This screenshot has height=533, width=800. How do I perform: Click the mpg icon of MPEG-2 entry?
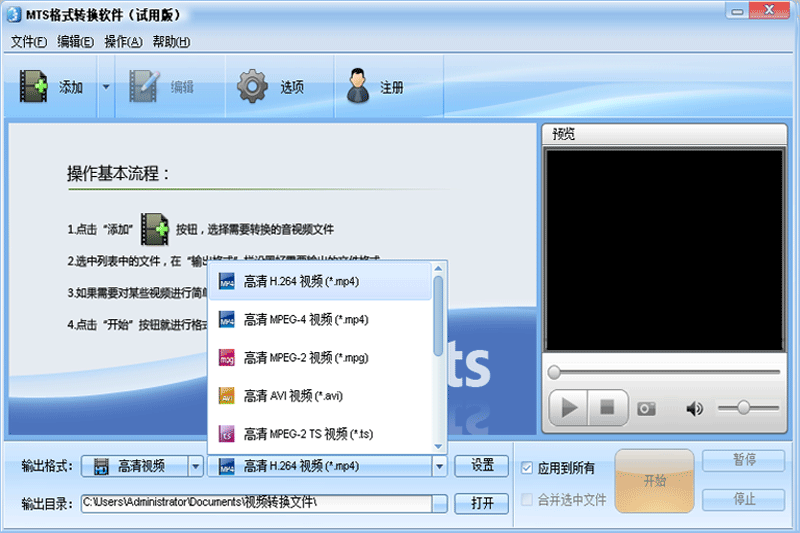(x=227, y=358)
